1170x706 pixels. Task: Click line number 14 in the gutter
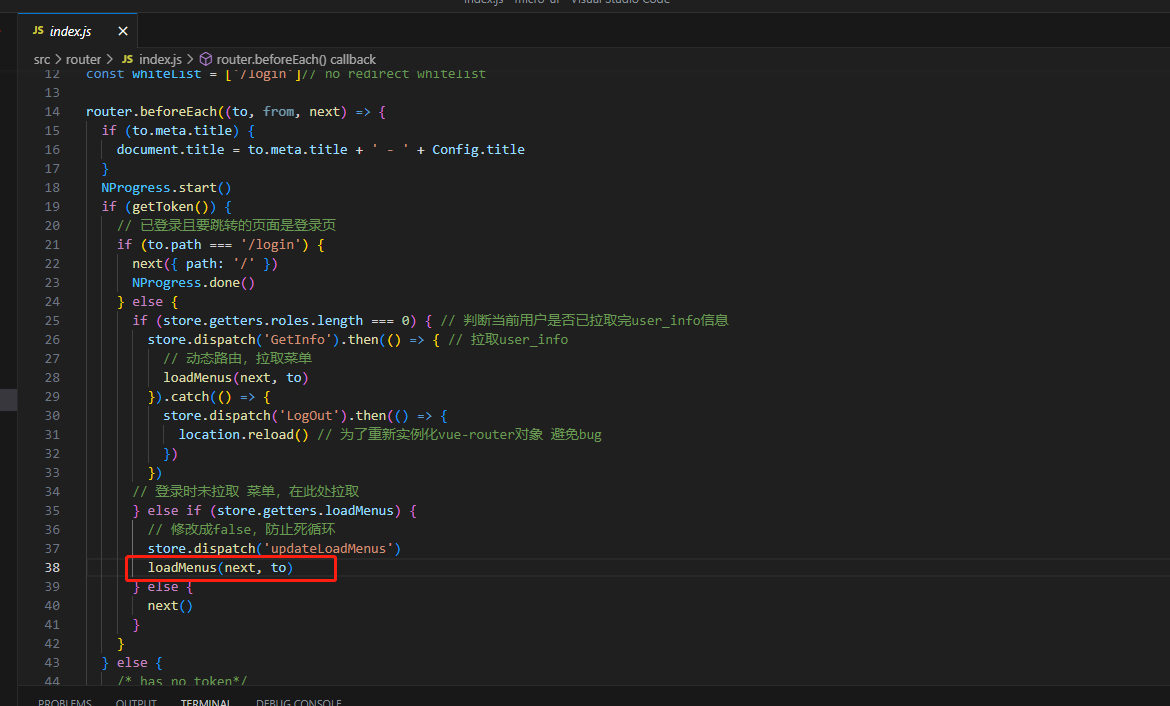click(x=52, y=111)
